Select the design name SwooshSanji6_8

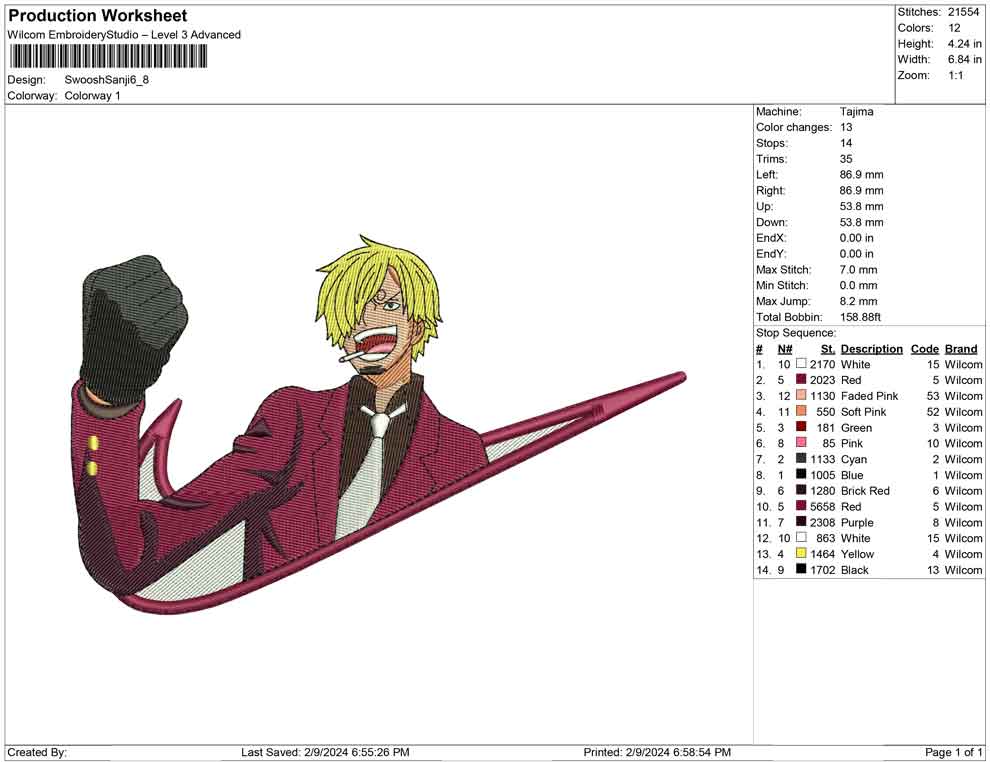click(x=107, y=80)
